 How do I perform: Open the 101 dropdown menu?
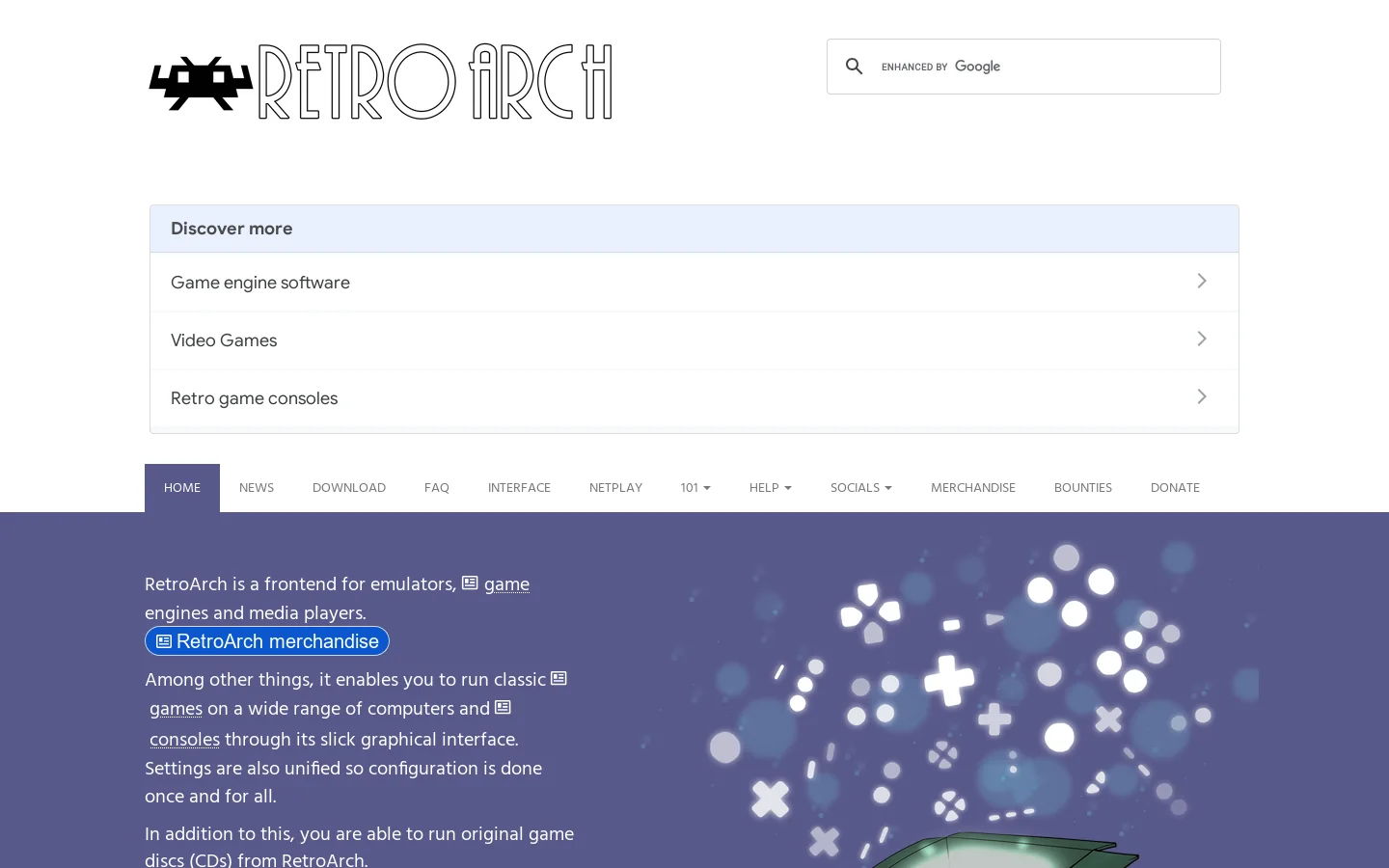pyautogui.click(x=695, y=488)
